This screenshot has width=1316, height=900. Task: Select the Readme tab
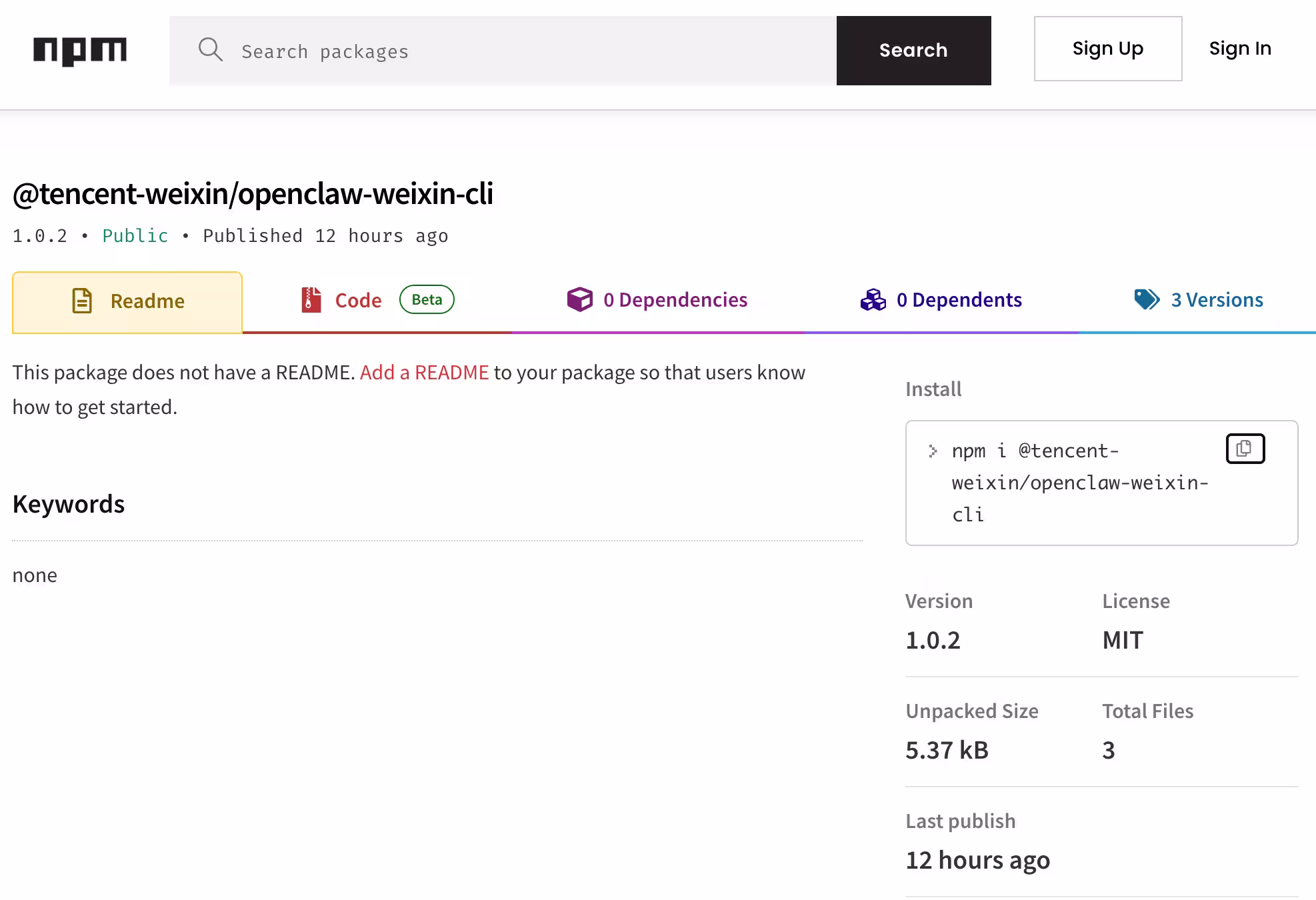point(147,301)
